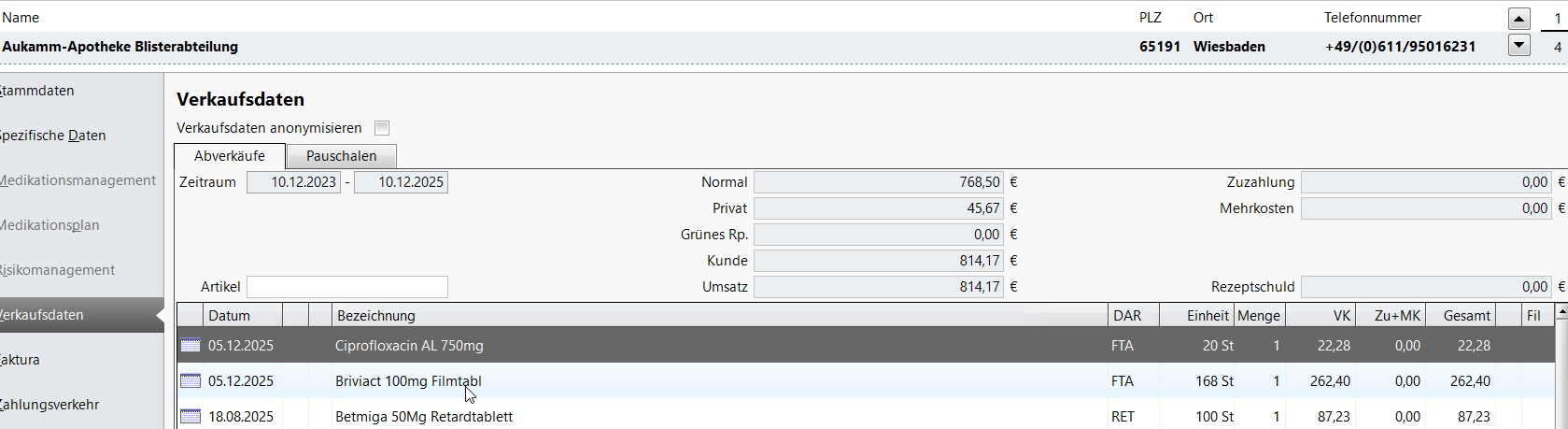The image size is (1568, 429).
Task: Sort the table by the Bezeichnung column
Action: tap(719, 316)
